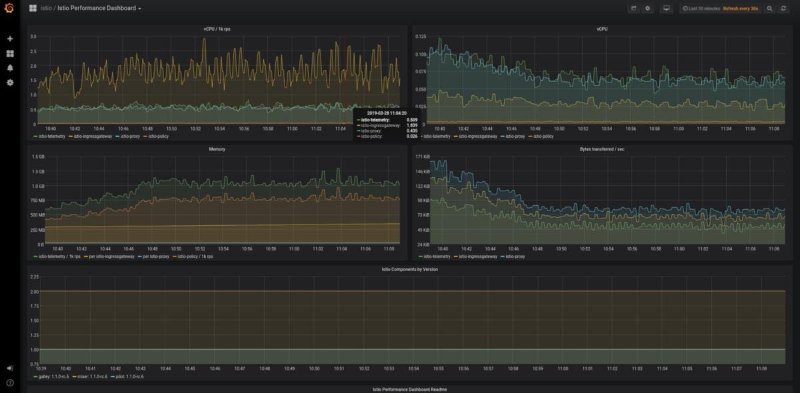Open dashboard settings gear in top bar
The height and width of the screenshot is (393, 800).
pos(647,8)
